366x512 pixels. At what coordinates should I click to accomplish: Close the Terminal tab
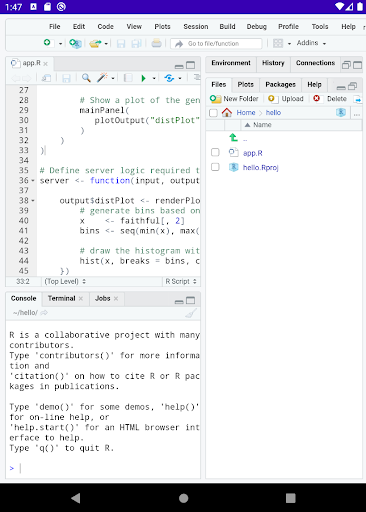[81, 299]
